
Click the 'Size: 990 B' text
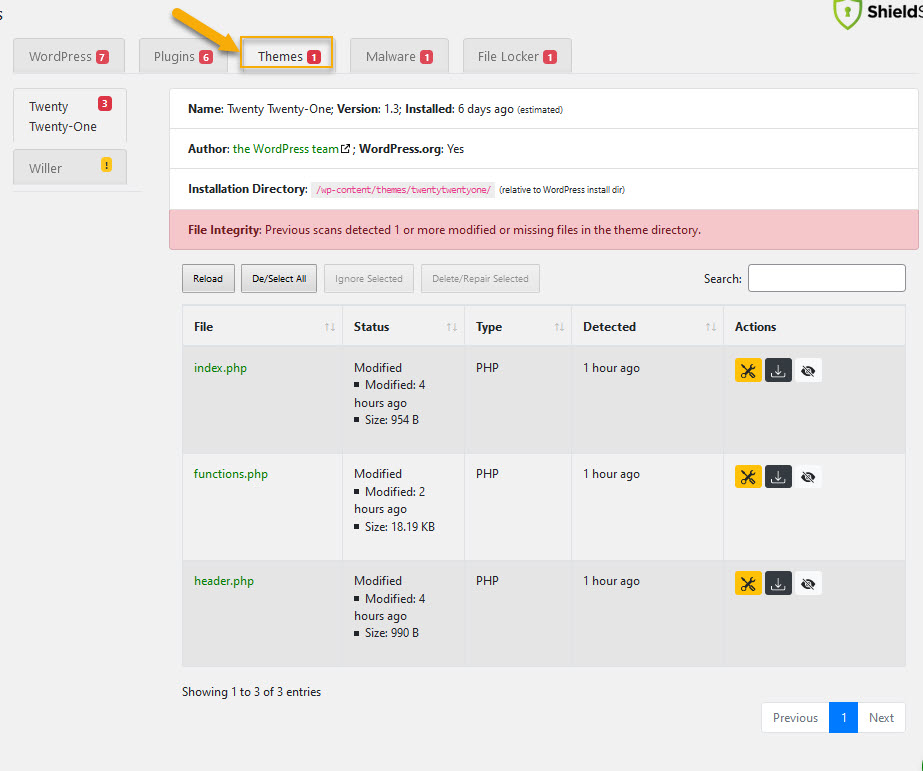coord(391,633)
